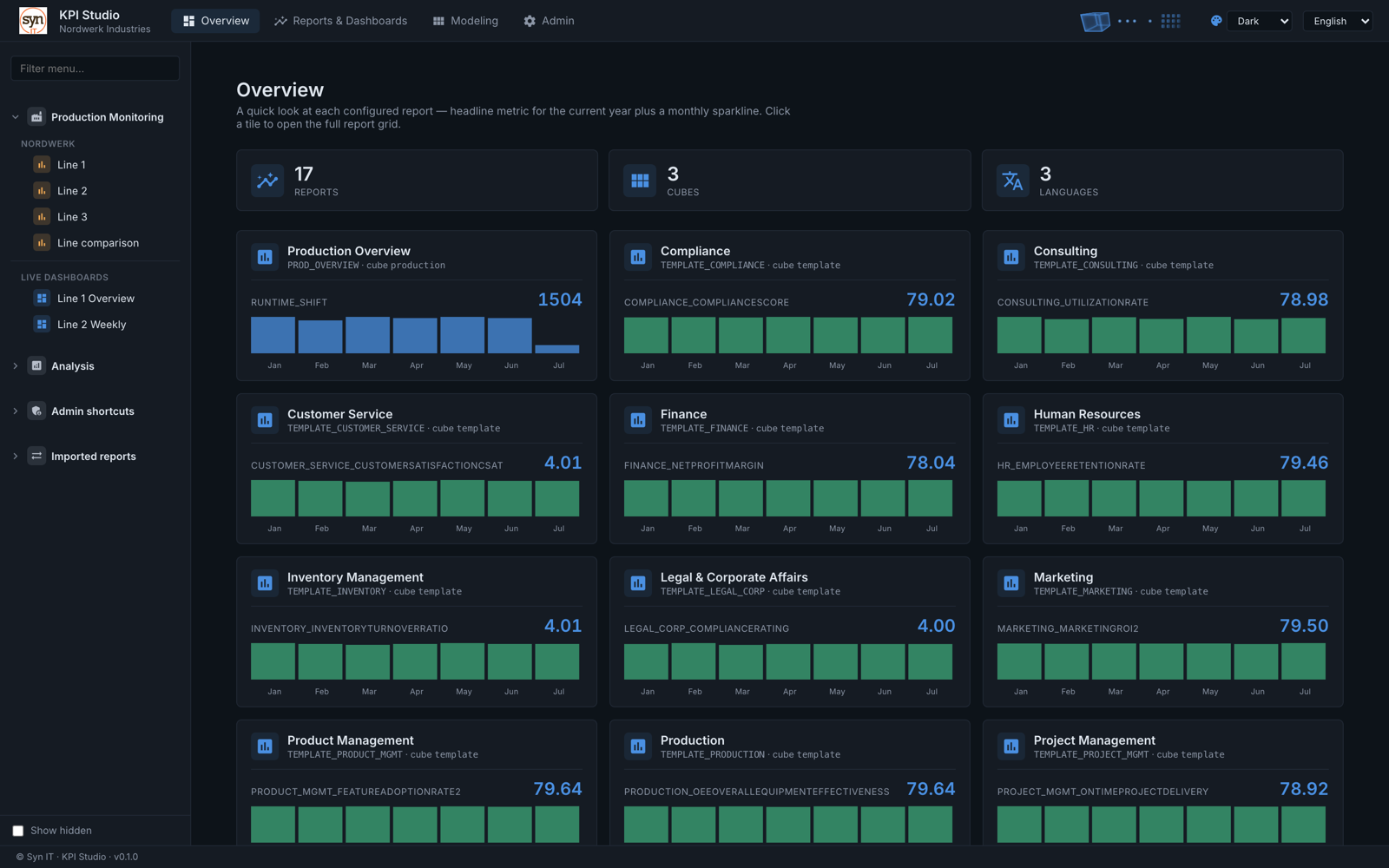Image resolution: width=1389 pixels, height=868 pixels.
Task: Expand the Admin shortcuts group
Action: pos(15,411)
